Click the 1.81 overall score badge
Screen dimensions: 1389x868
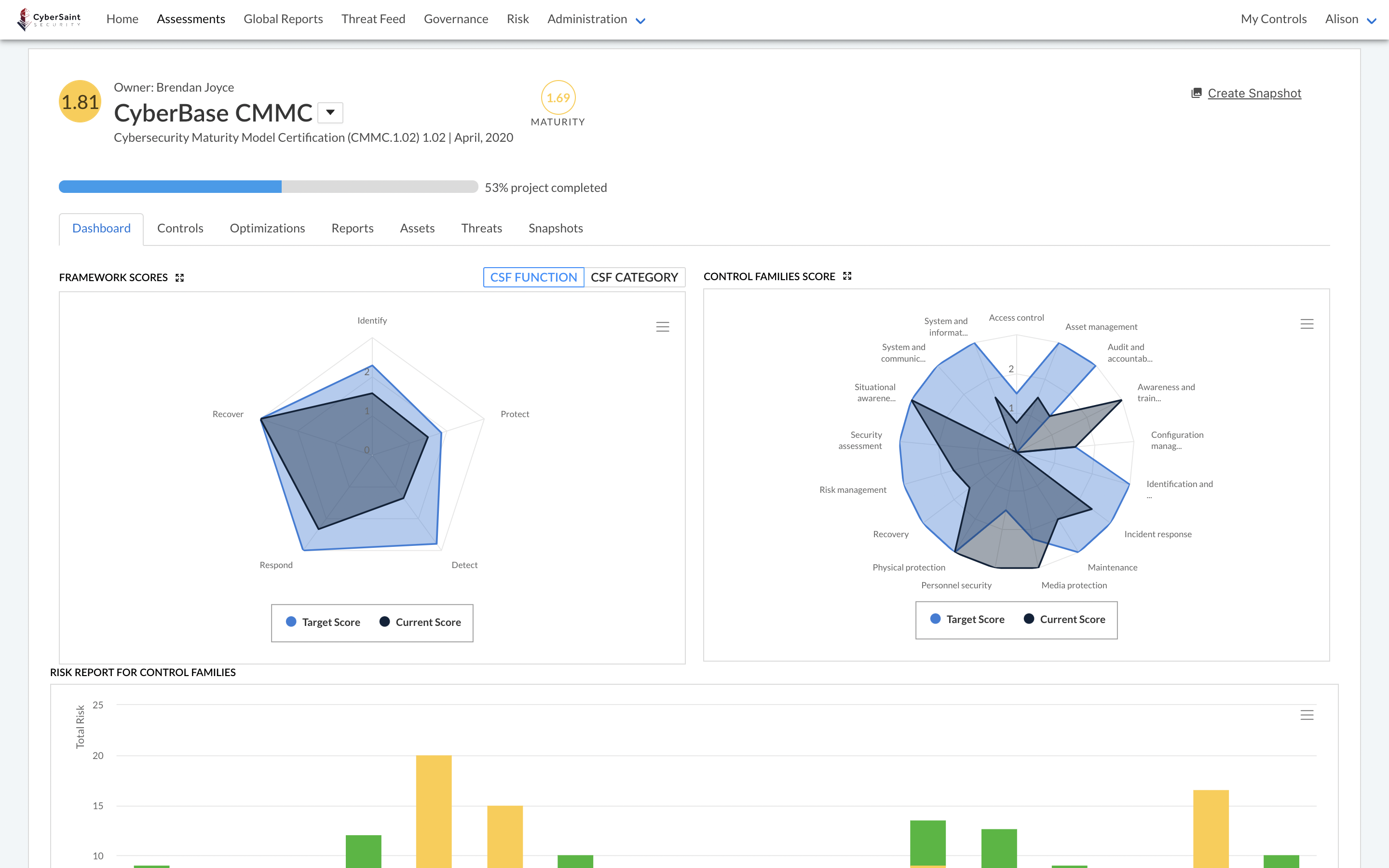81,102
